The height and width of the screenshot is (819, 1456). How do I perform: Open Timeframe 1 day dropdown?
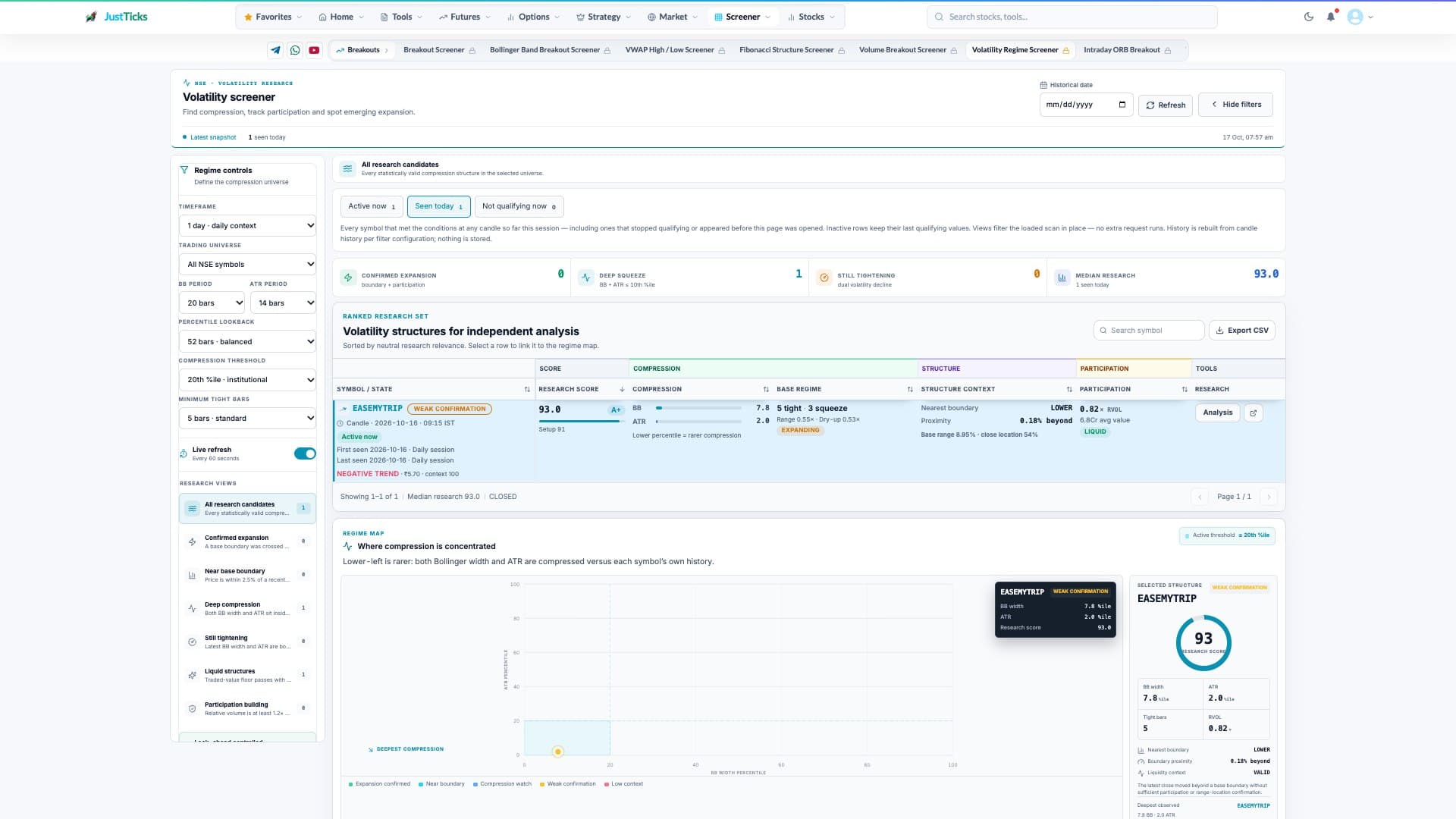click(x=247, y=226)
